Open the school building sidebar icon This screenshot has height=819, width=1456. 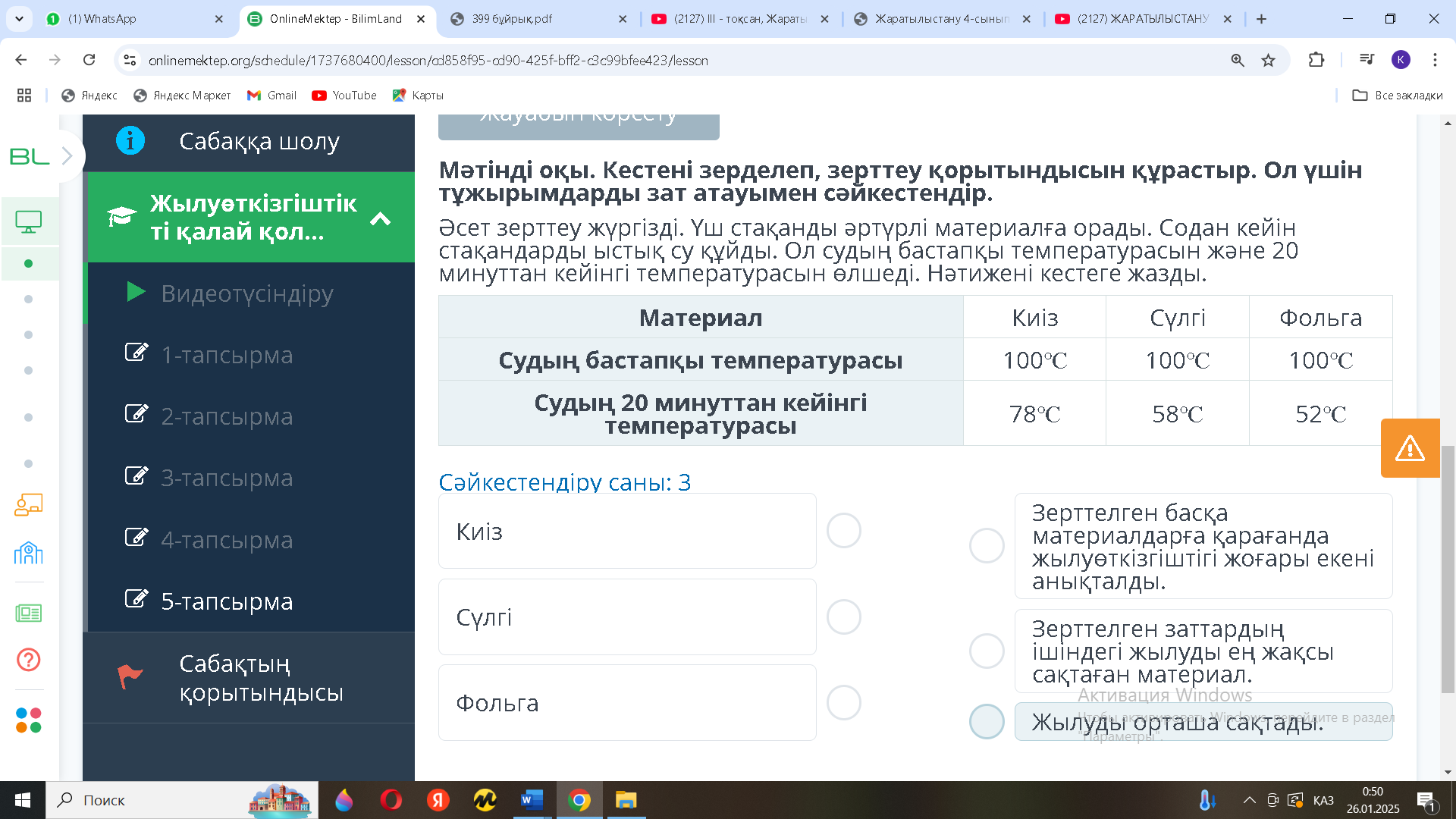pyautogui.click(x=29, y=553)
